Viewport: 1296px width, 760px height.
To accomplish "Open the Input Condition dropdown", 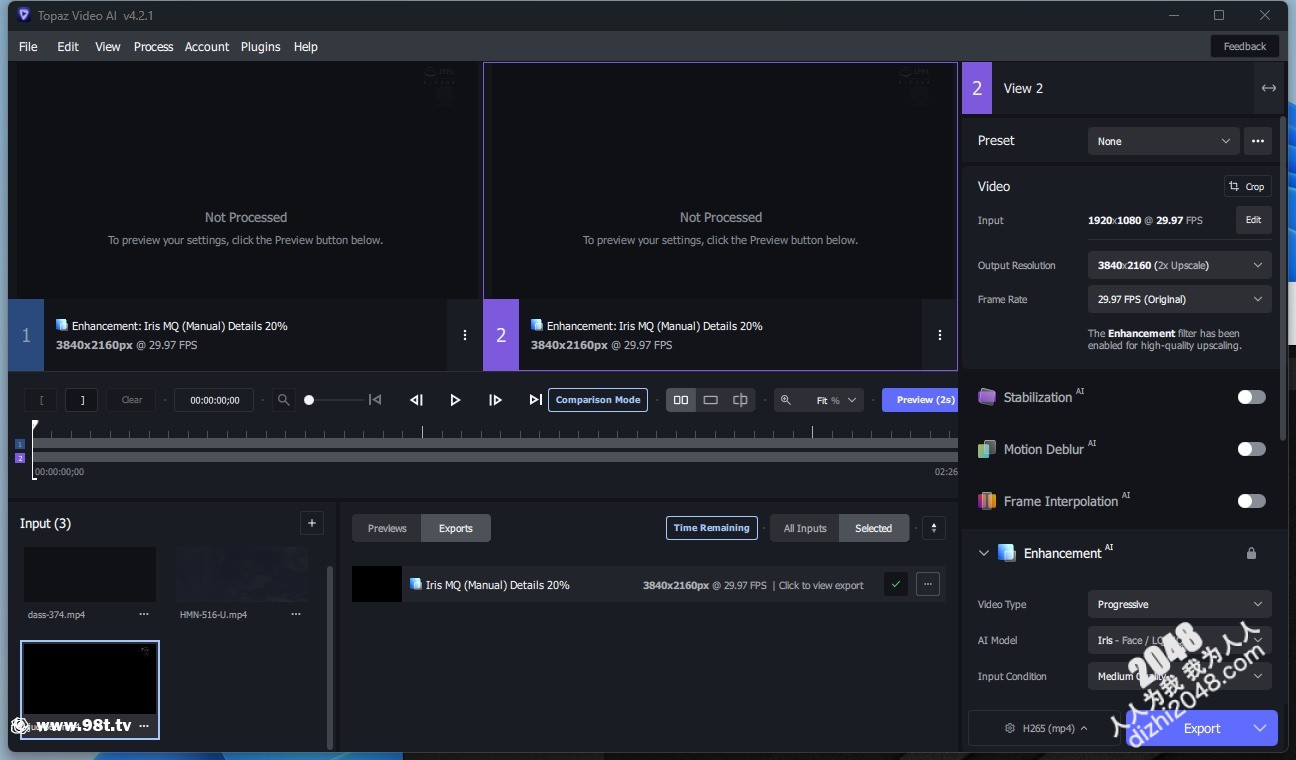I will [x=1180, y=676].
